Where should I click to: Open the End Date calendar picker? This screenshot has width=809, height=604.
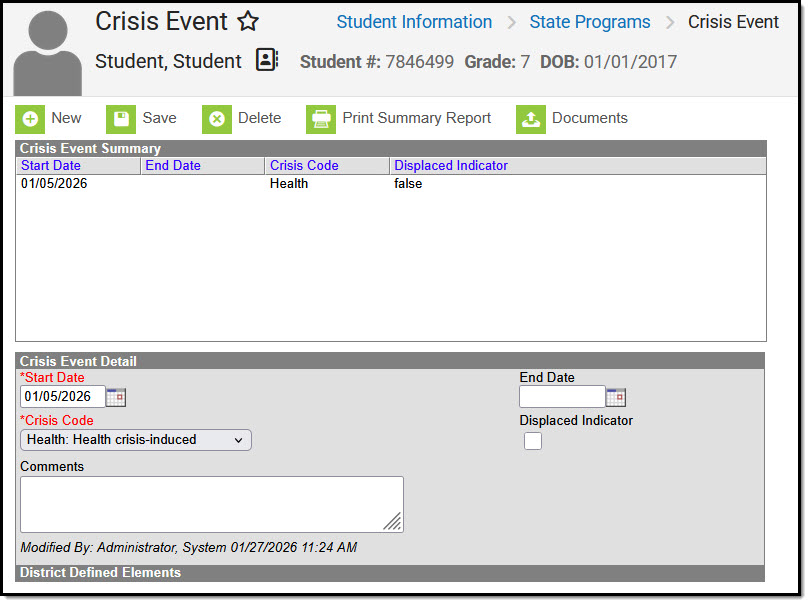[x=616, y=398]
